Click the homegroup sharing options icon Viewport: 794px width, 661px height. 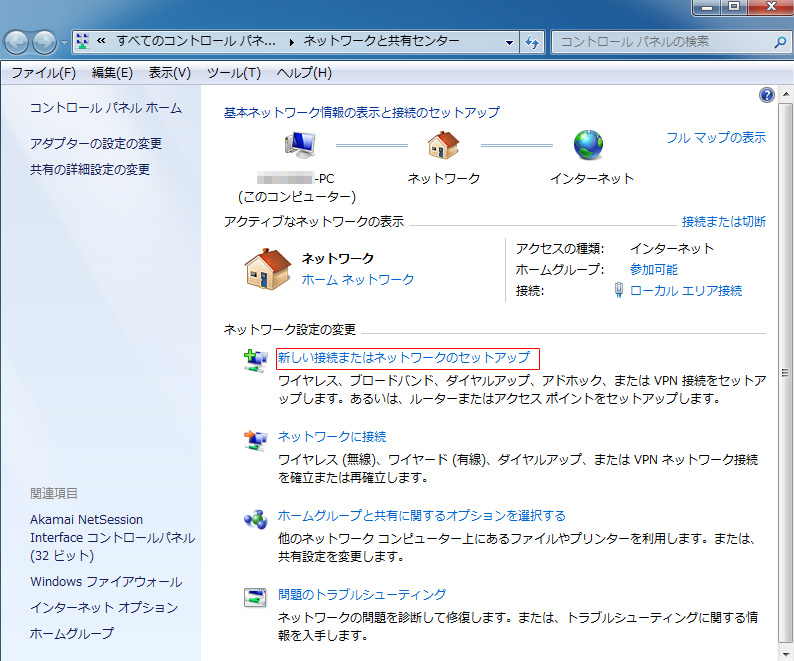(255, 519)
